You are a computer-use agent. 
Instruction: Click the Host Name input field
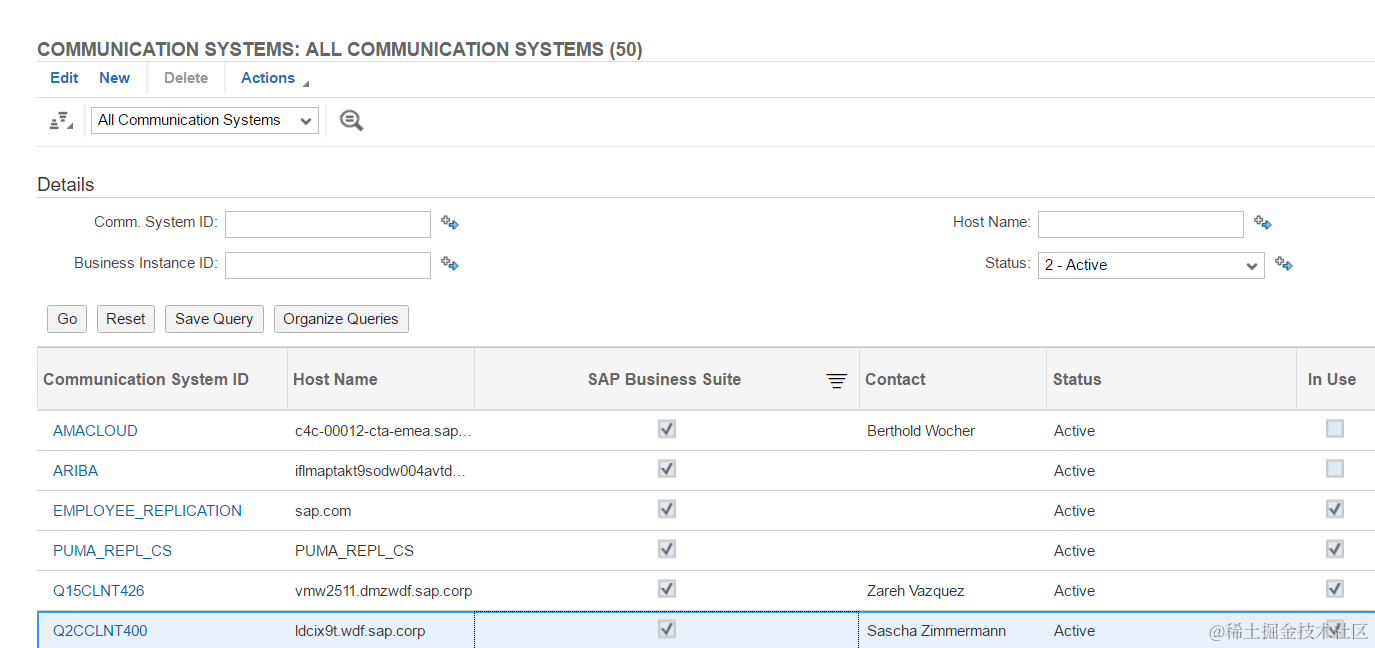pos(1140,224)
